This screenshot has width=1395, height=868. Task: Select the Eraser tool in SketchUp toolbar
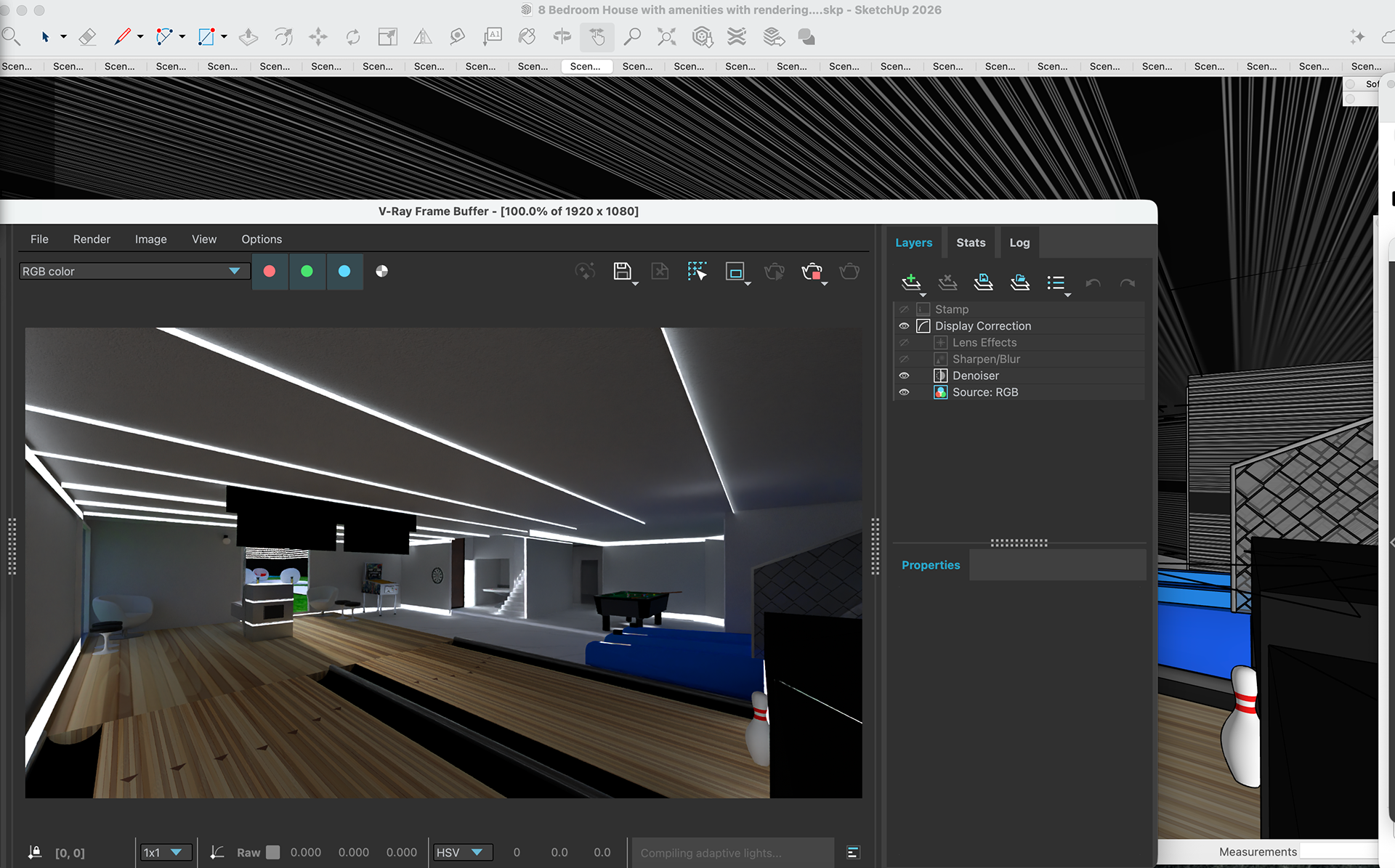87,36
